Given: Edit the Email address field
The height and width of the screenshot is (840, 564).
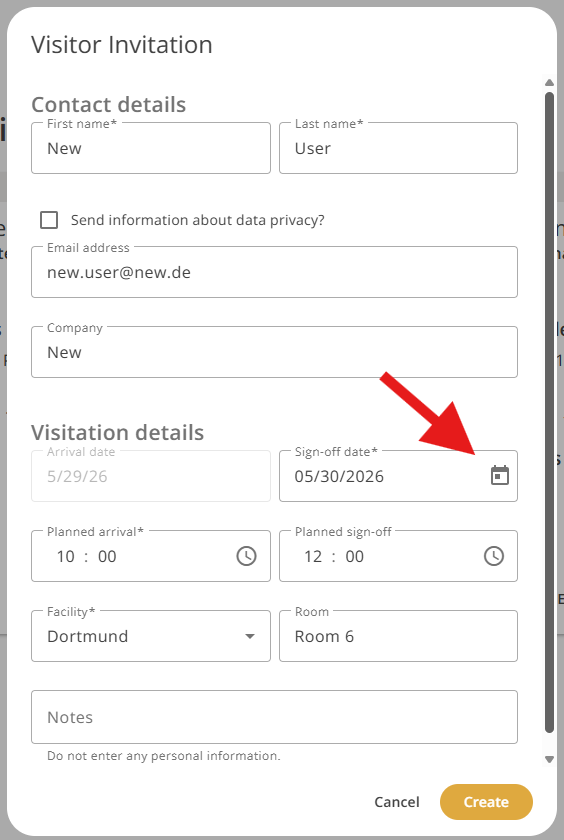Looking at the screenshot, I should tap(274, 272).
